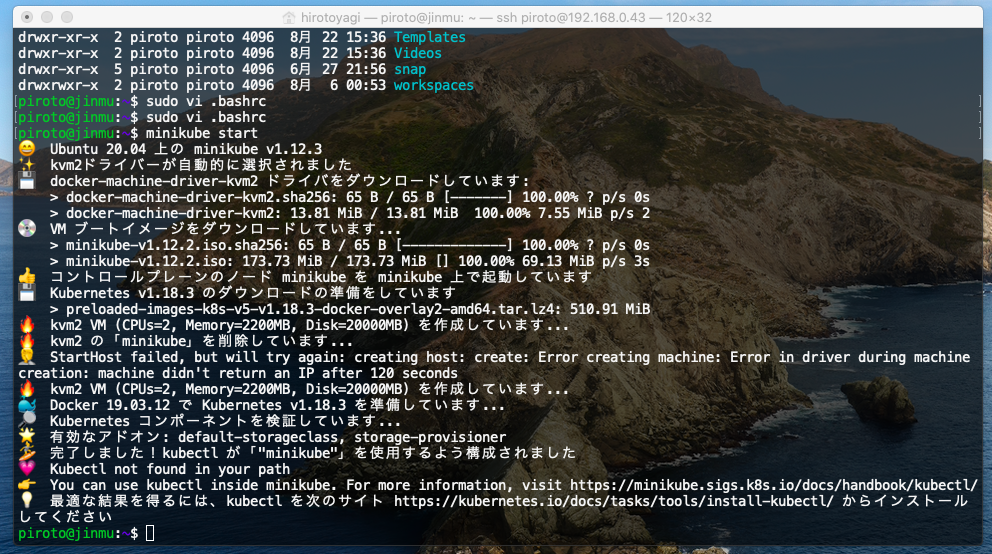Place cursor at the final shell prompt
The height and width of the screenshot is (554, 992).
click(x=150, y=533)
